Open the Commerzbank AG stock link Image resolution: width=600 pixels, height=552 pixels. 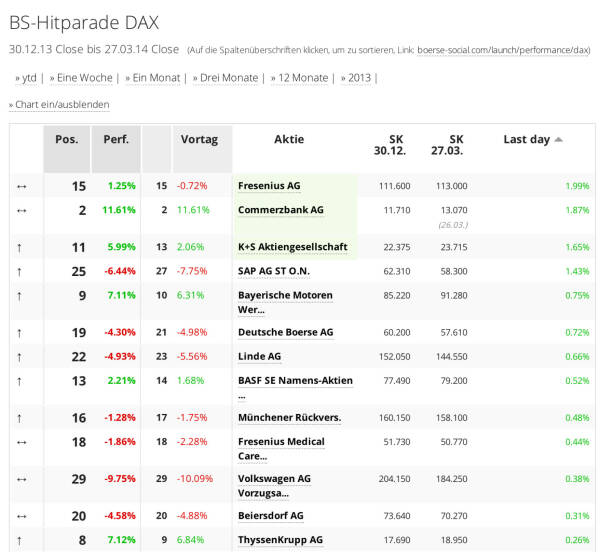click(280, 210)
